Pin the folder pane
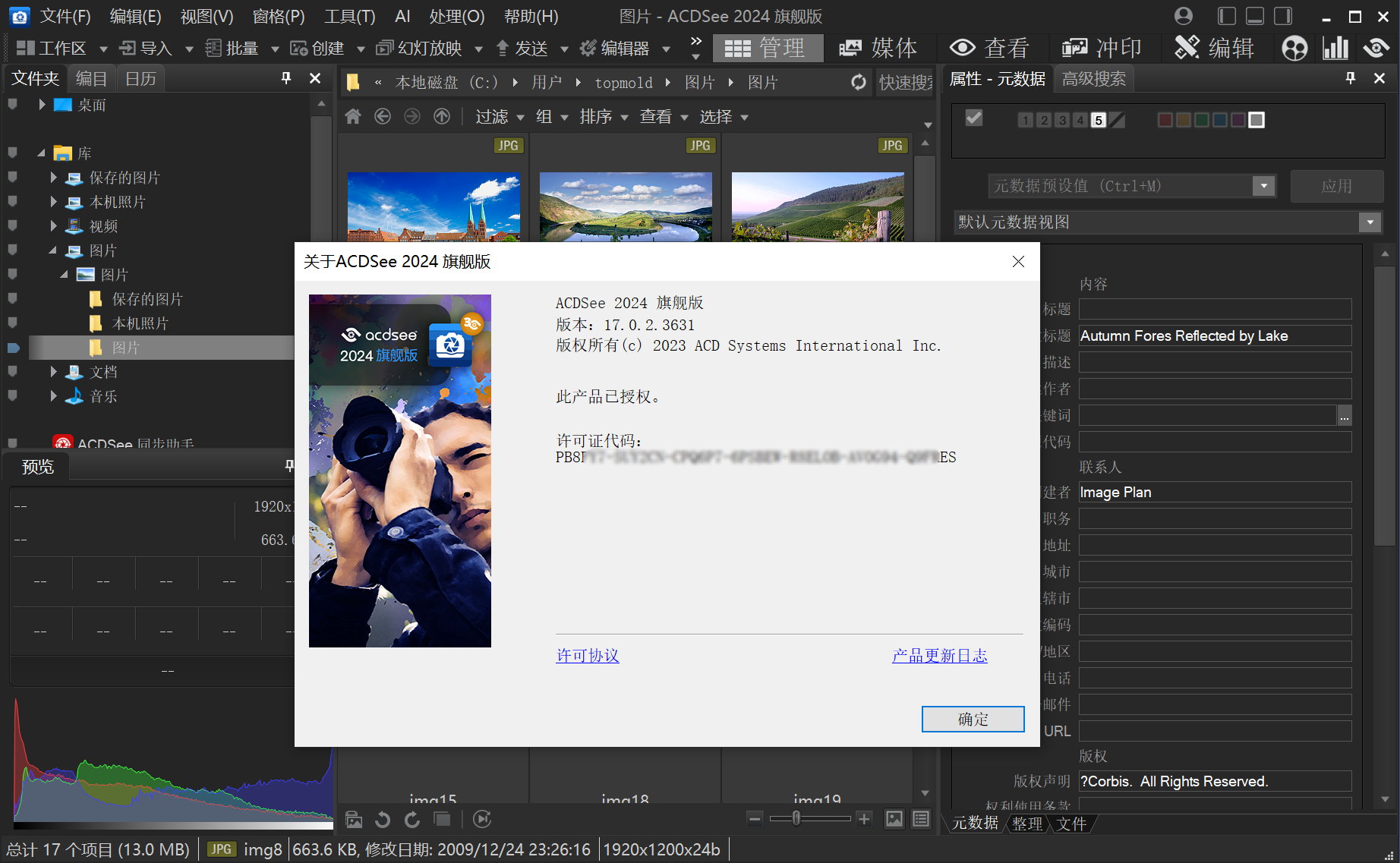The width and height of the screenshot is (1400, 863). point(286,77)
